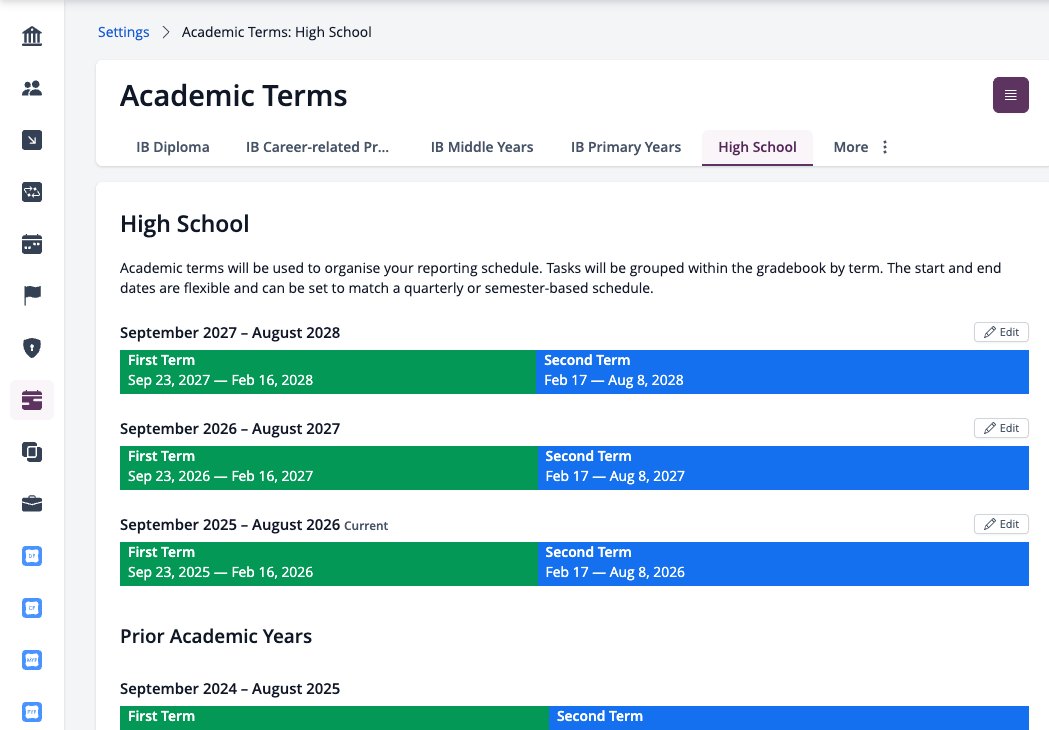Open the calendar icon in sidebar
This screenshot has width=1049, height=730.
tap(31, 244)
